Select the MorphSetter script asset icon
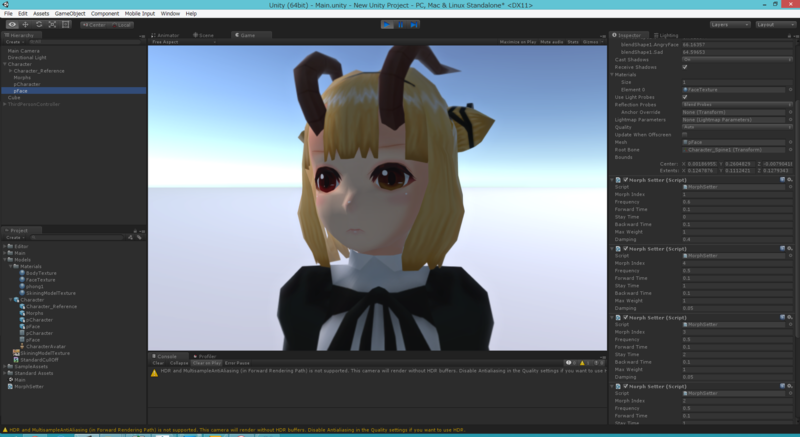 click(10, 387)
